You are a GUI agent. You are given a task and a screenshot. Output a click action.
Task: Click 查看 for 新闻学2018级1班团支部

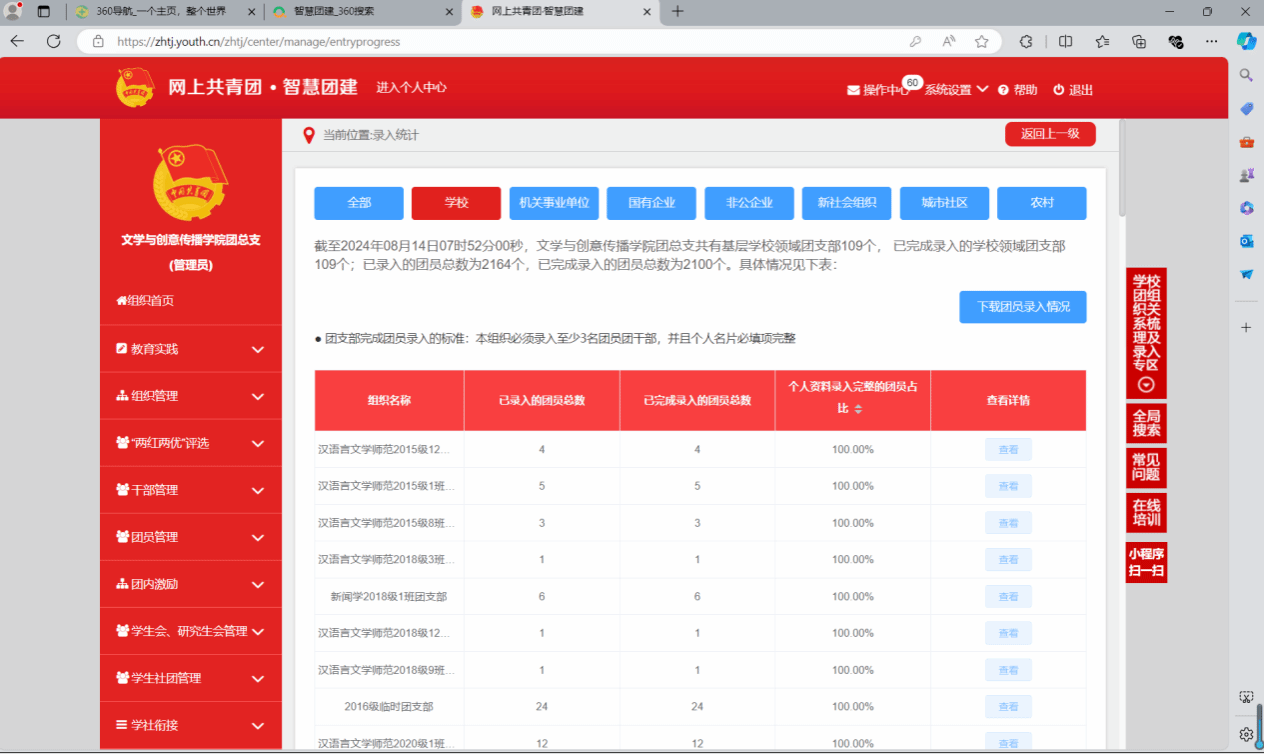tap(1008, 597)
